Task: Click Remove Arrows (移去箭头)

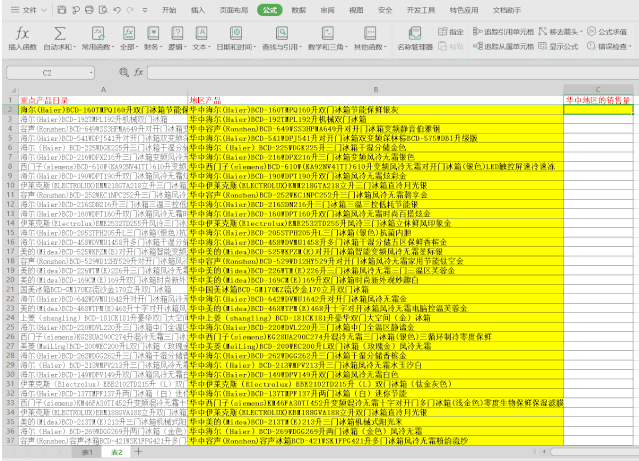Action: tap(558, 32)
